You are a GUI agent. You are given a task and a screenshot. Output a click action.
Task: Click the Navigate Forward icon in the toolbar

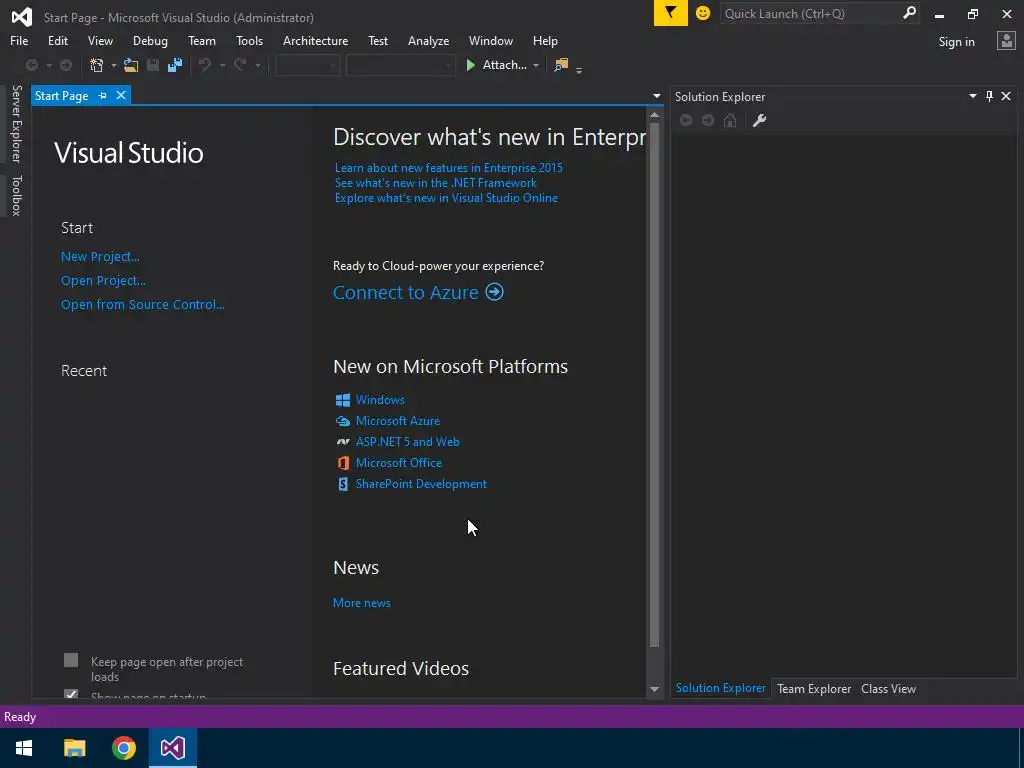click(66, 65)
